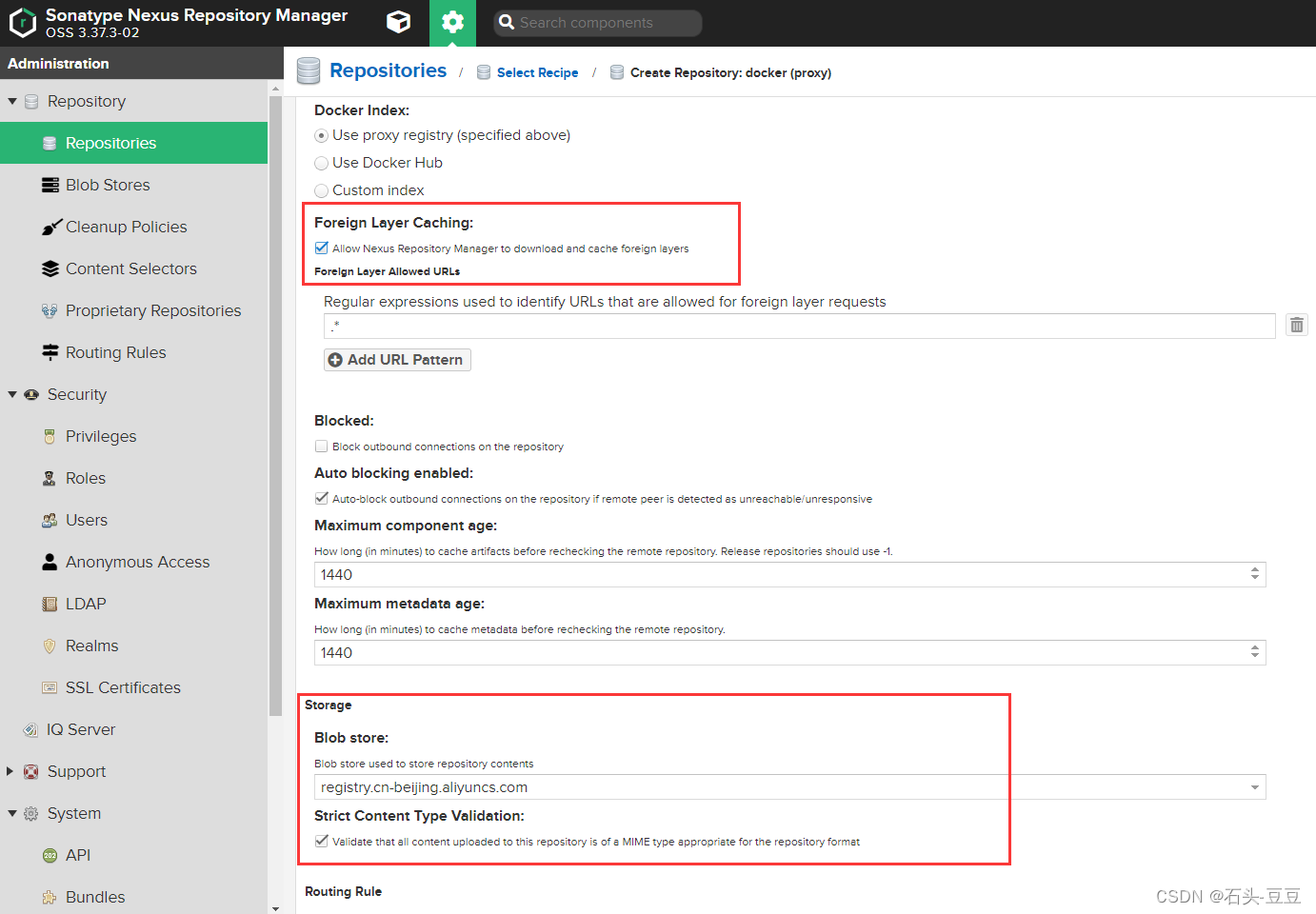Viewport: 1316px width, 914px height.
Task: Click the Add URL Pattern button
Action: point(397,360)
